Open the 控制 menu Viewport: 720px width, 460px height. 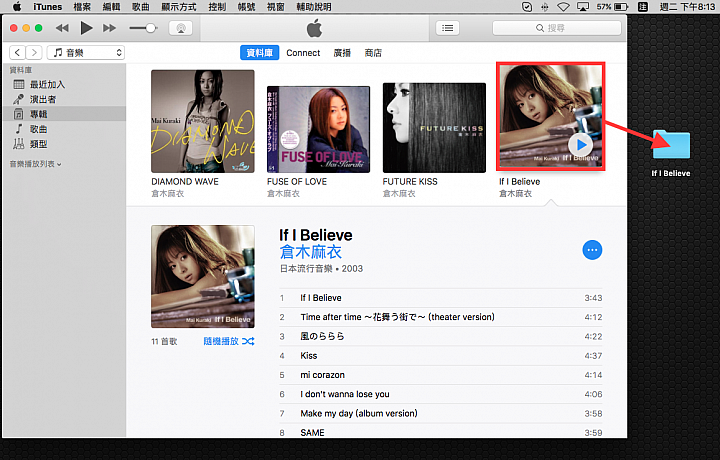[x=217, y=7]
